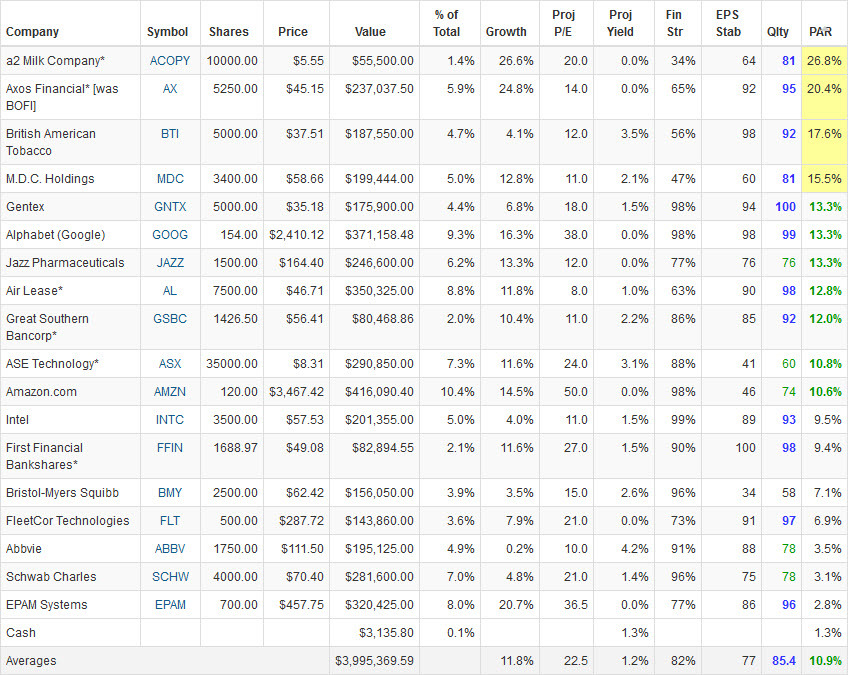Select the Cash value $3,135.80
This screenshot has height=675, width=848.
click(x=386, y=633)
